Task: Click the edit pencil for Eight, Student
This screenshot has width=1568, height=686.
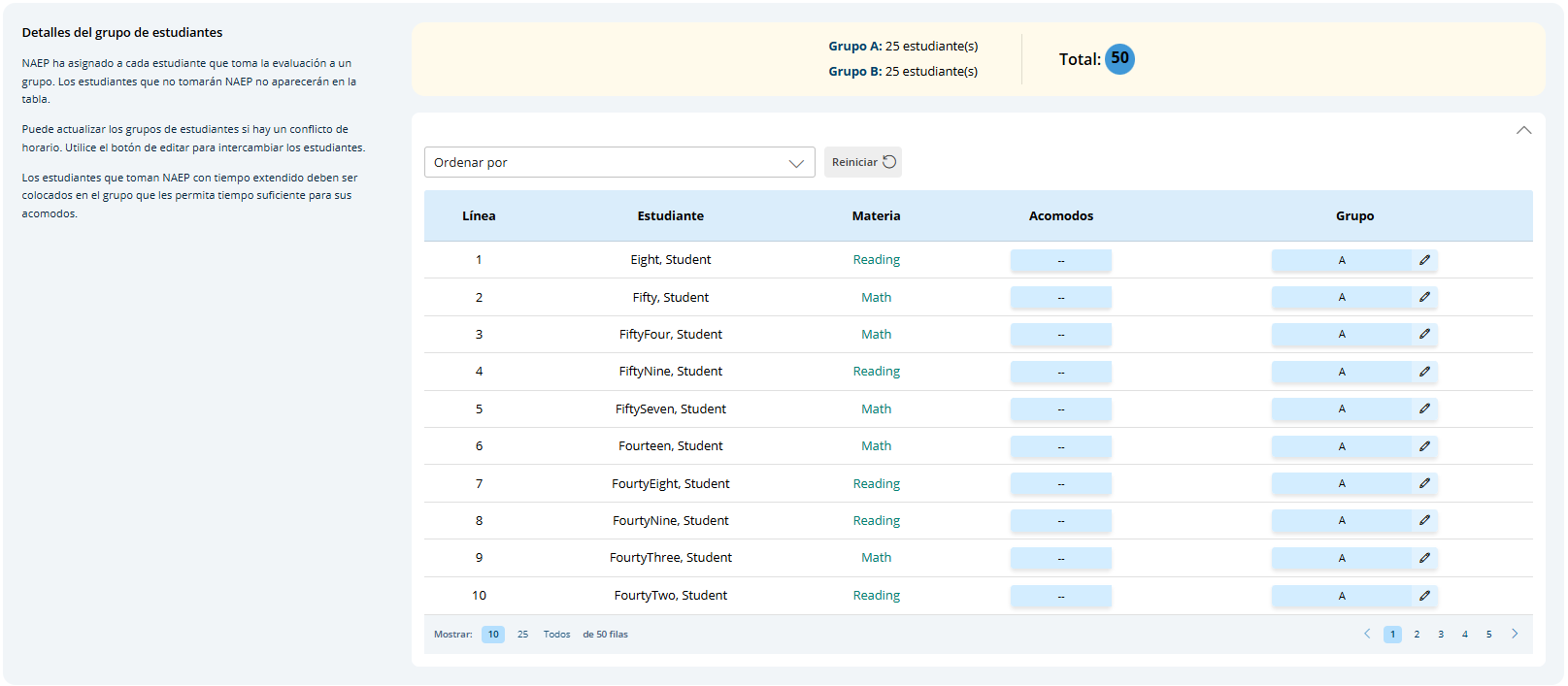Action: tap(1424, 260)
